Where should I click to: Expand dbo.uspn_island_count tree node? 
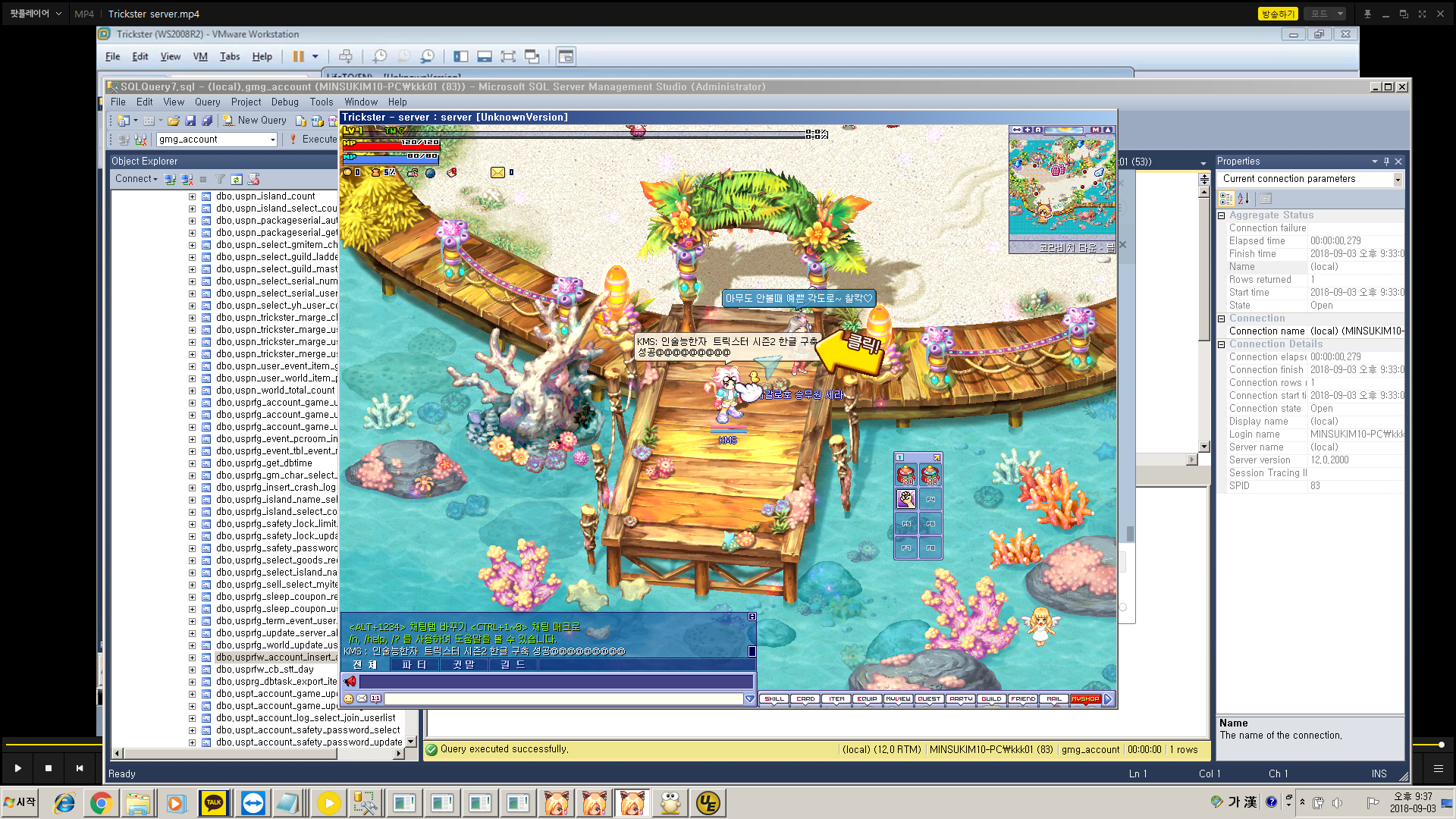192,196
